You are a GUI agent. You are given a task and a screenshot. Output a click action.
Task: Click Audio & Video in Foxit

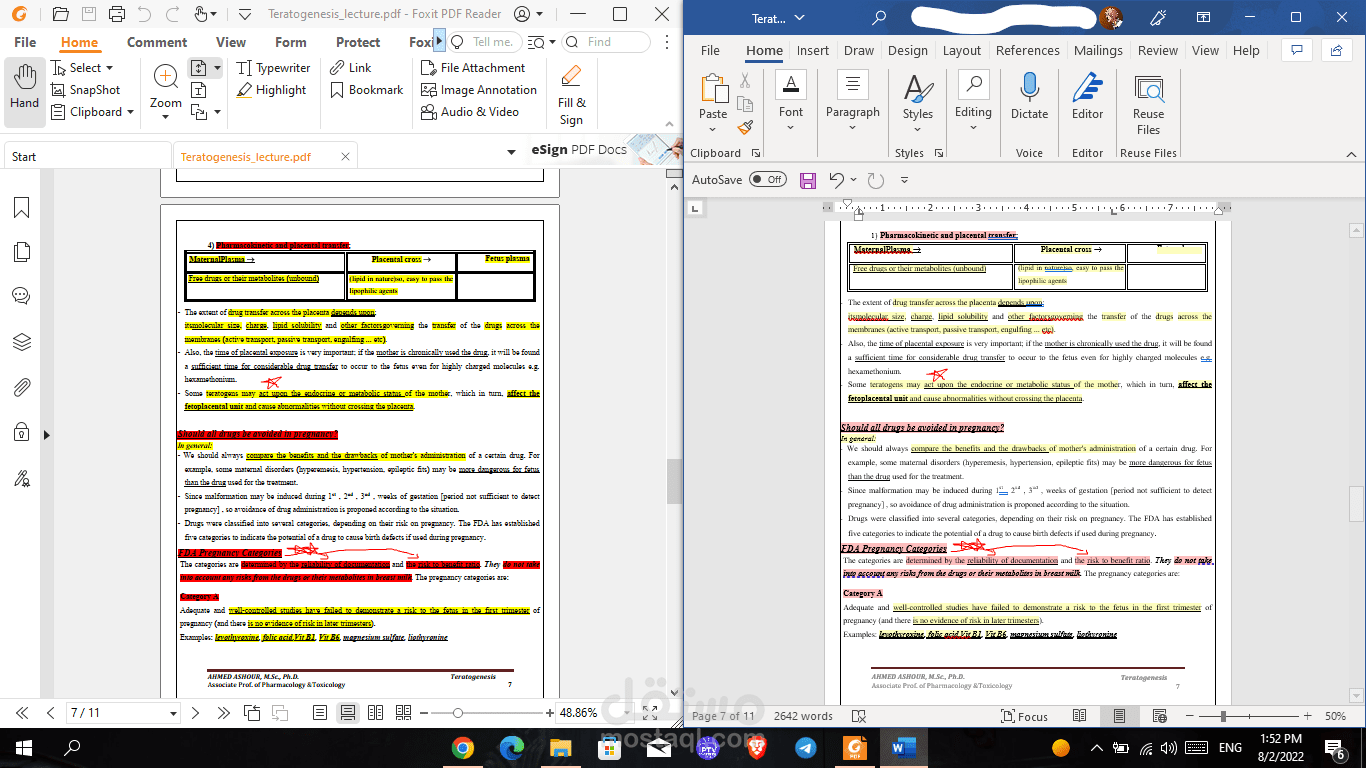point(469,112)
